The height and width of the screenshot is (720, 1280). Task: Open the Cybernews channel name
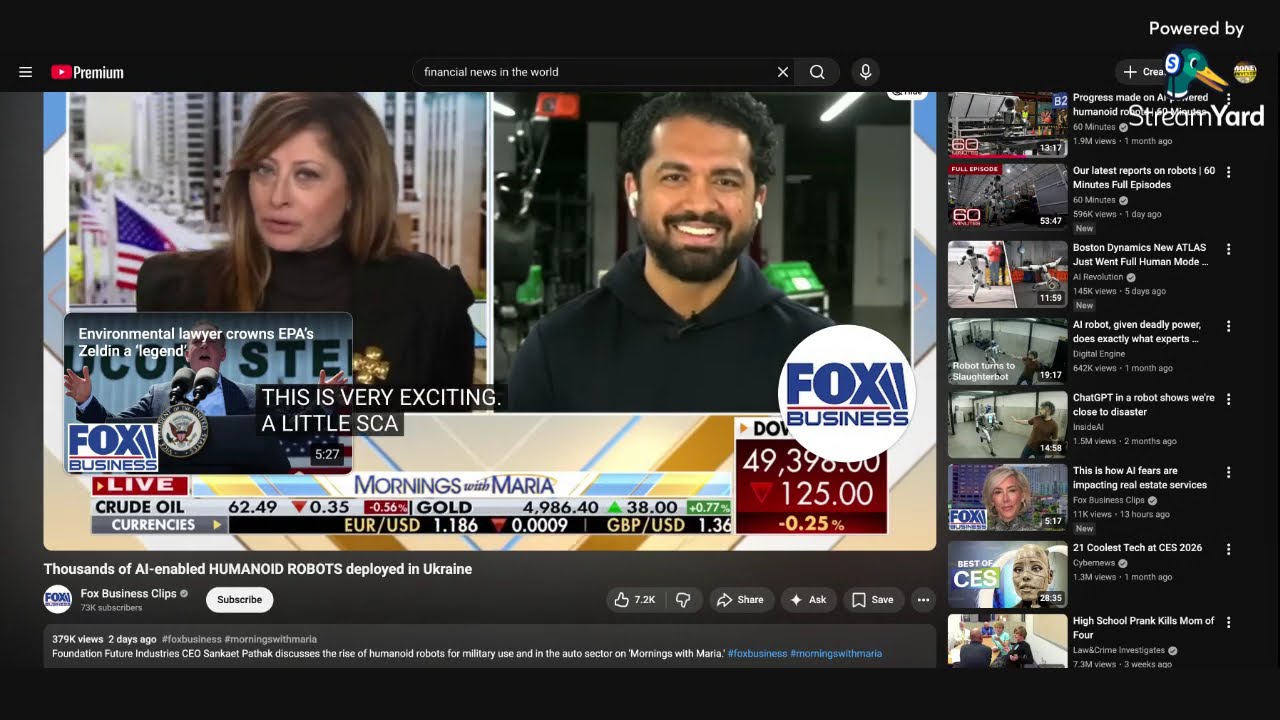tap(1095, 563)
